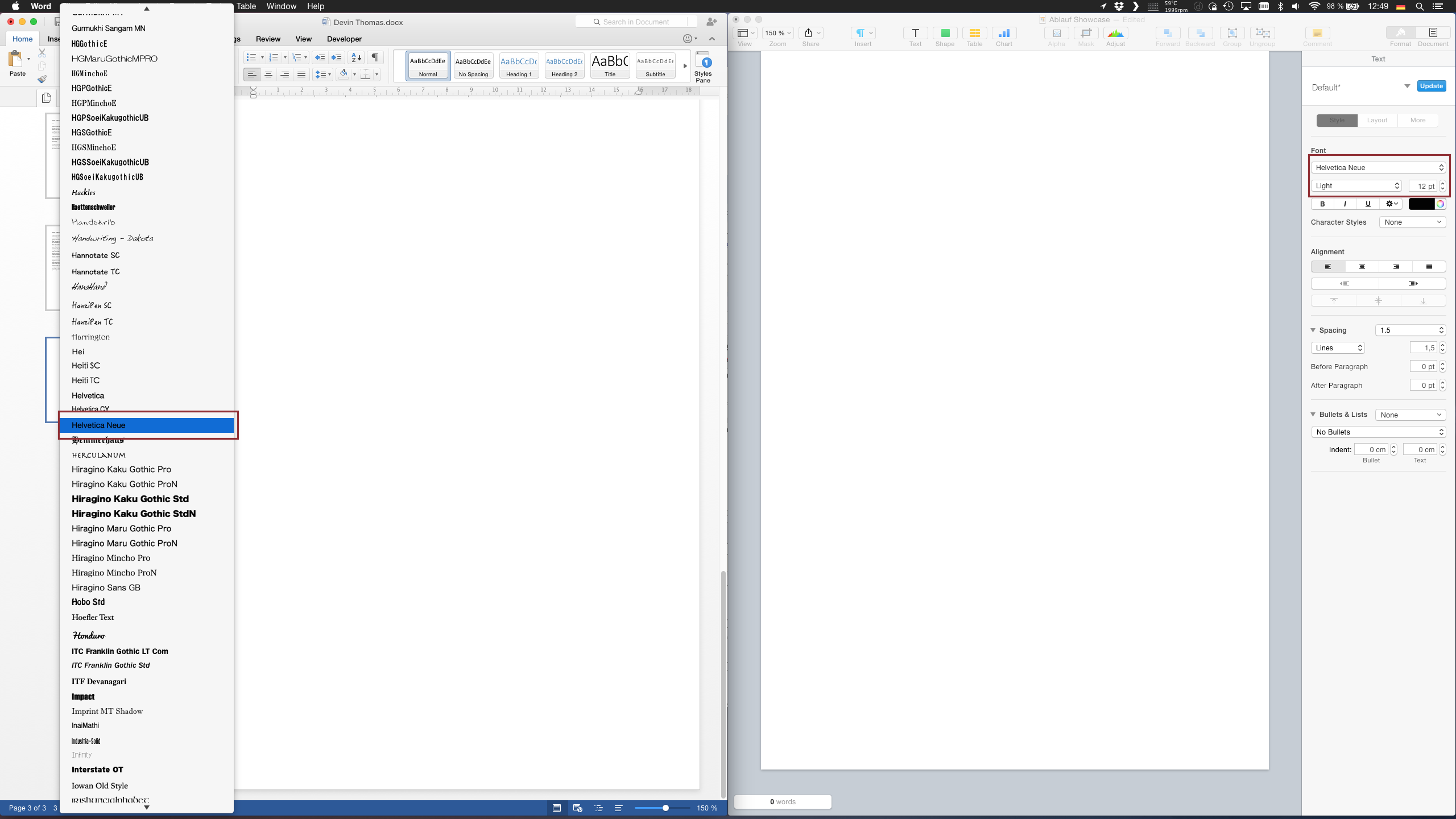Open the Helvetica Neue font dropdown in Pages
This screenshot has height=819, width=1456.
click(x=1379, y=168)
